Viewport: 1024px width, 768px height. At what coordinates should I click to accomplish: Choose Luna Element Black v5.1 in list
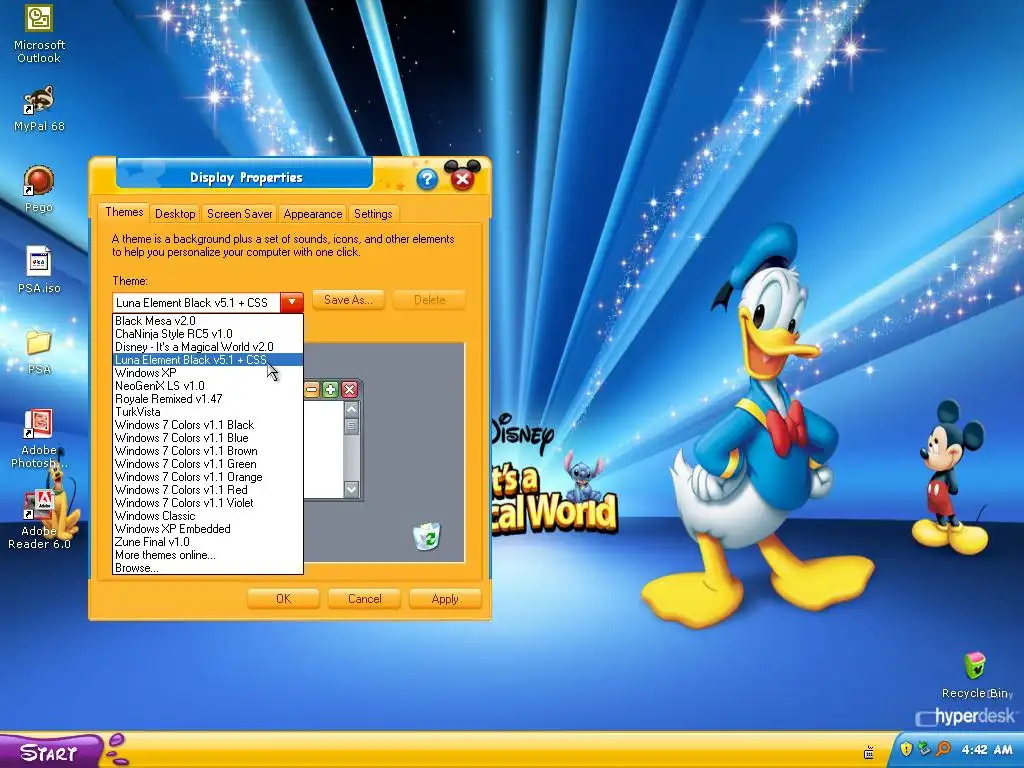208,360
